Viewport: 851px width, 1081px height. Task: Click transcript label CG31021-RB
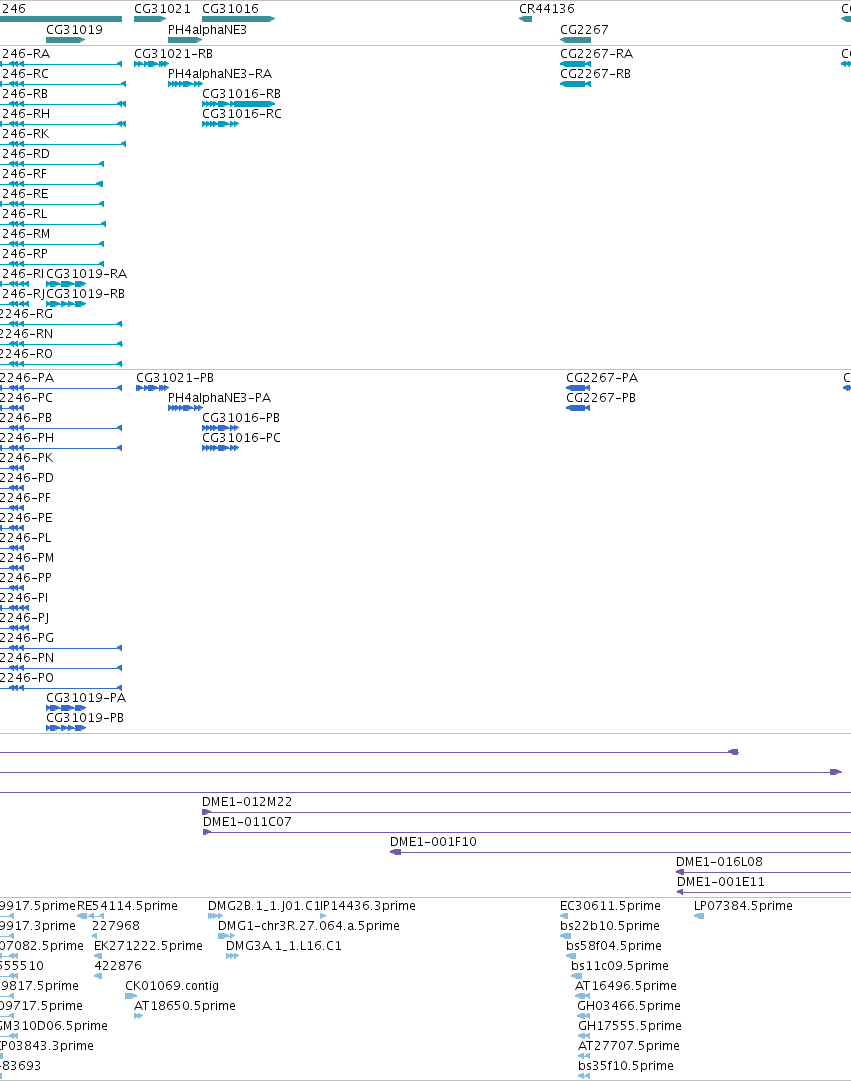point(173,53)
